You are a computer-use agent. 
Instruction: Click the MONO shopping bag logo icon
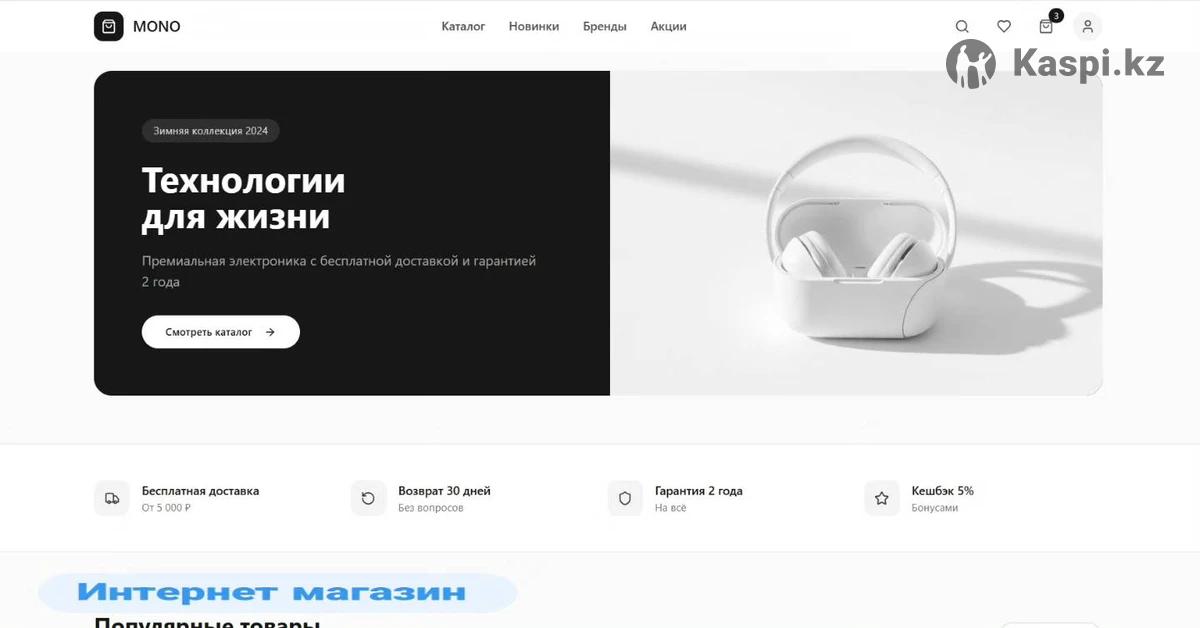tap(109, 26)
